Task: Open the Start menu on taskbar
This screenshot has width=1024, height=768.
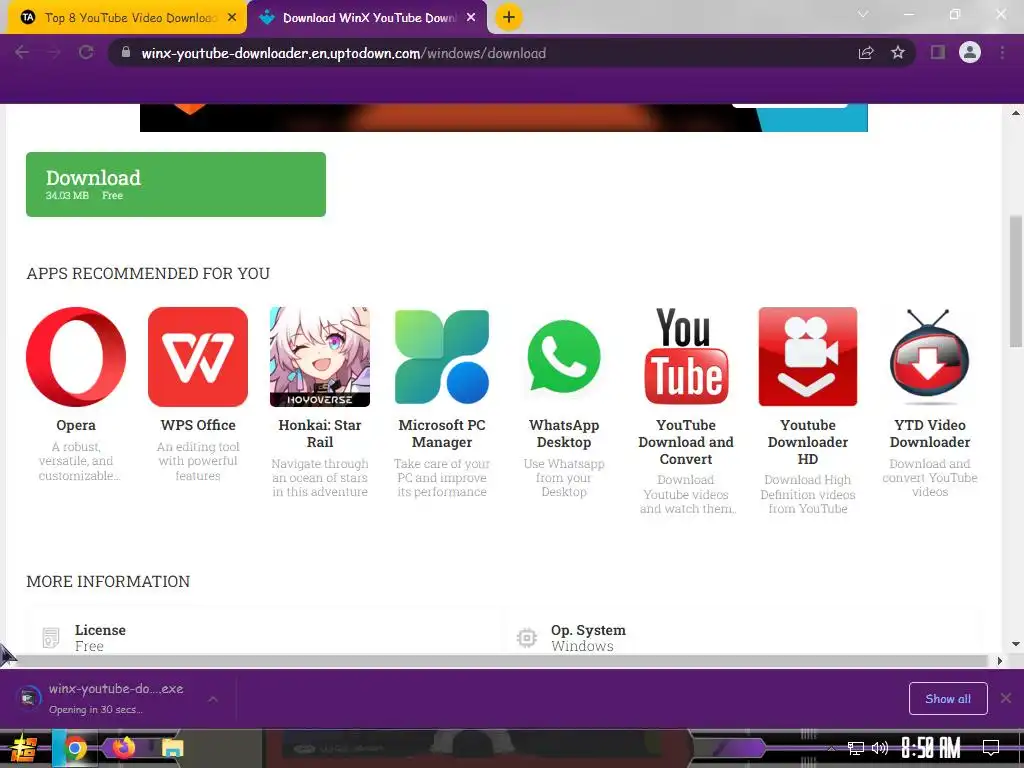Action: [23, 748]
